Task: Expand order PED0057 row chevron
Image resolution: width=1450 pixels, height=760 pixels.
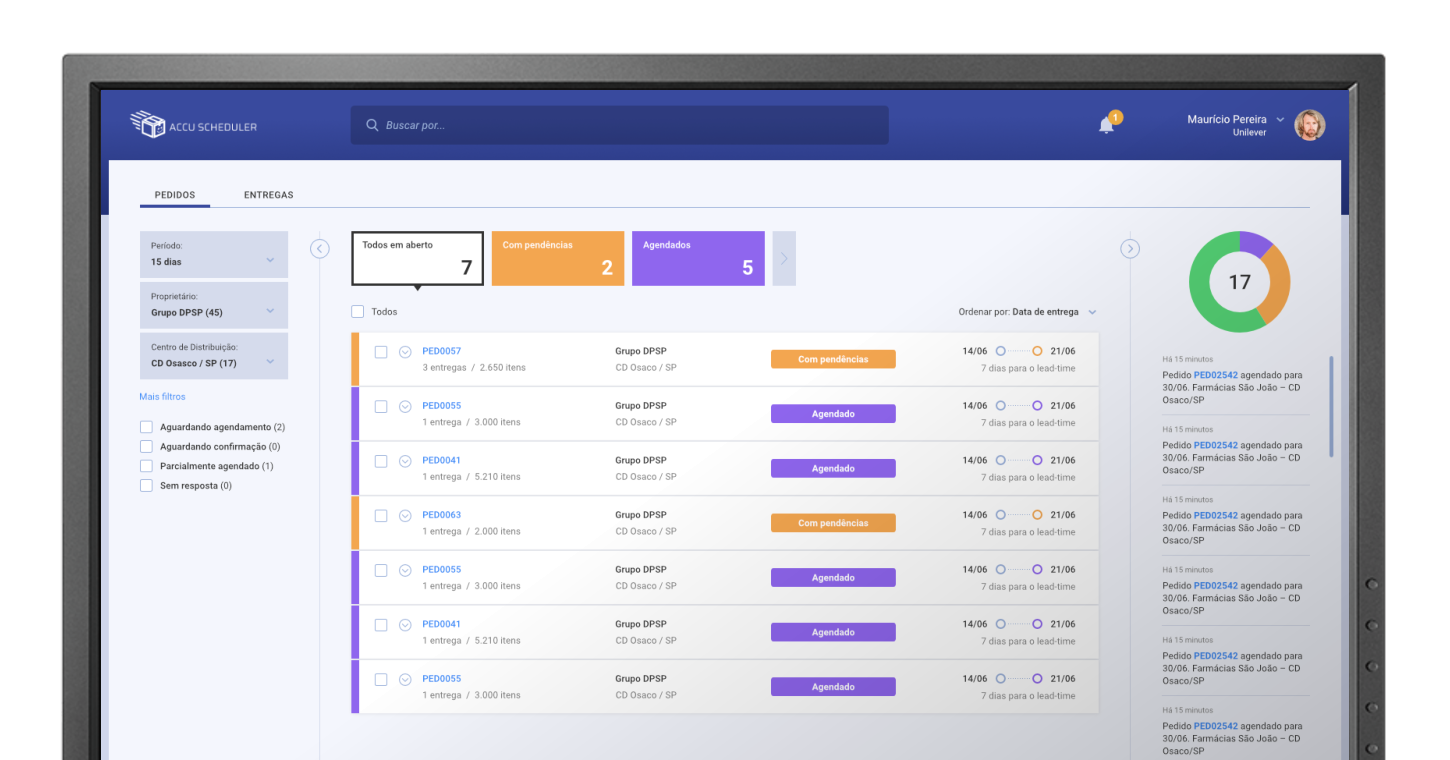Action: [x=405, y=352]
